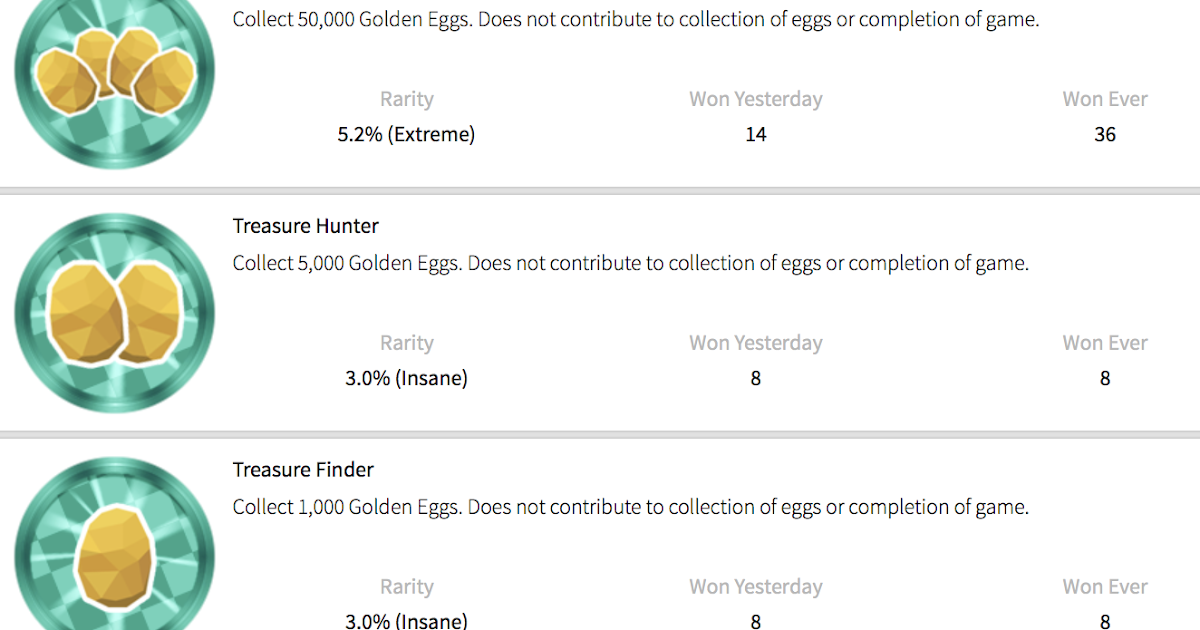Click Treasure Finder's Won Ever label

point(1105,587)
